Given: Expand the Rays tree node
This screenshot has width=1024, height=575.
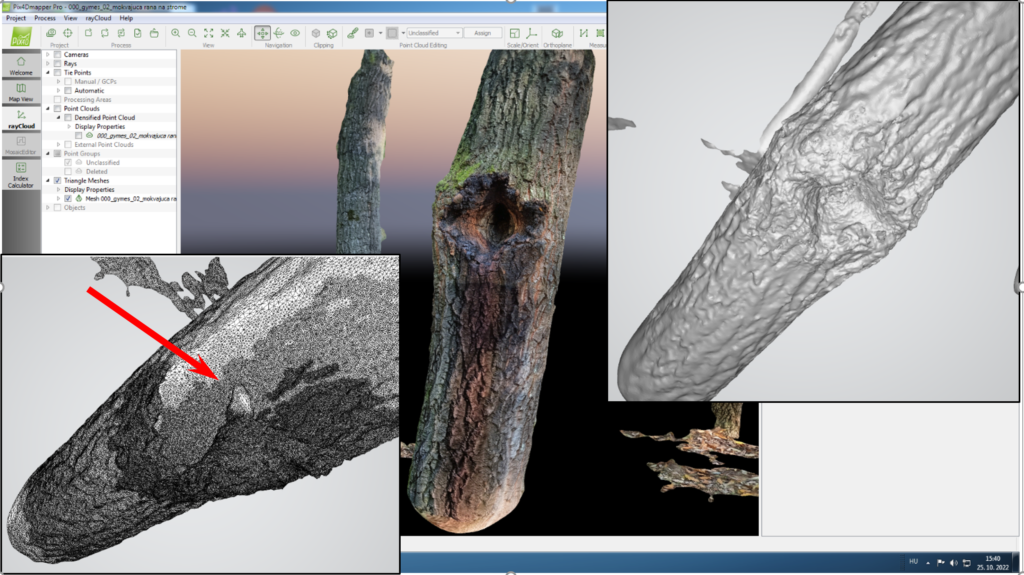Looking at the screenshot, I should coord(48,63).
